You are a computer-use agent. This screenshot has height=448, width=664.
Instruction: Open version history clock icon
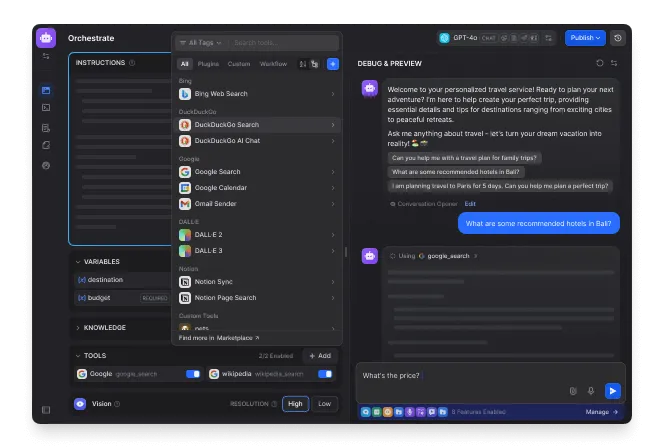[618, 38]
